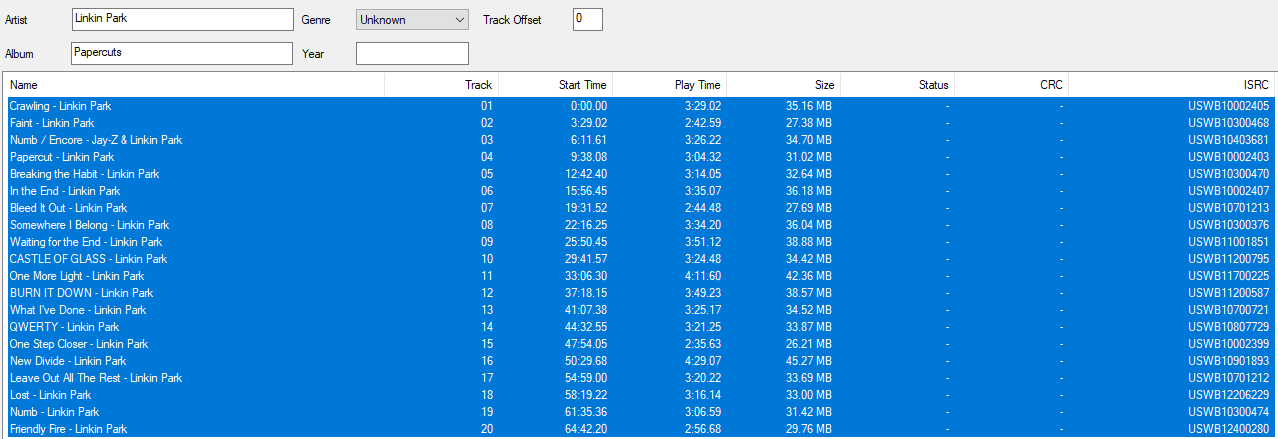Select the track Crawling - Linkin Park
Screen dimensions: 1278x439
pos(639,106)
